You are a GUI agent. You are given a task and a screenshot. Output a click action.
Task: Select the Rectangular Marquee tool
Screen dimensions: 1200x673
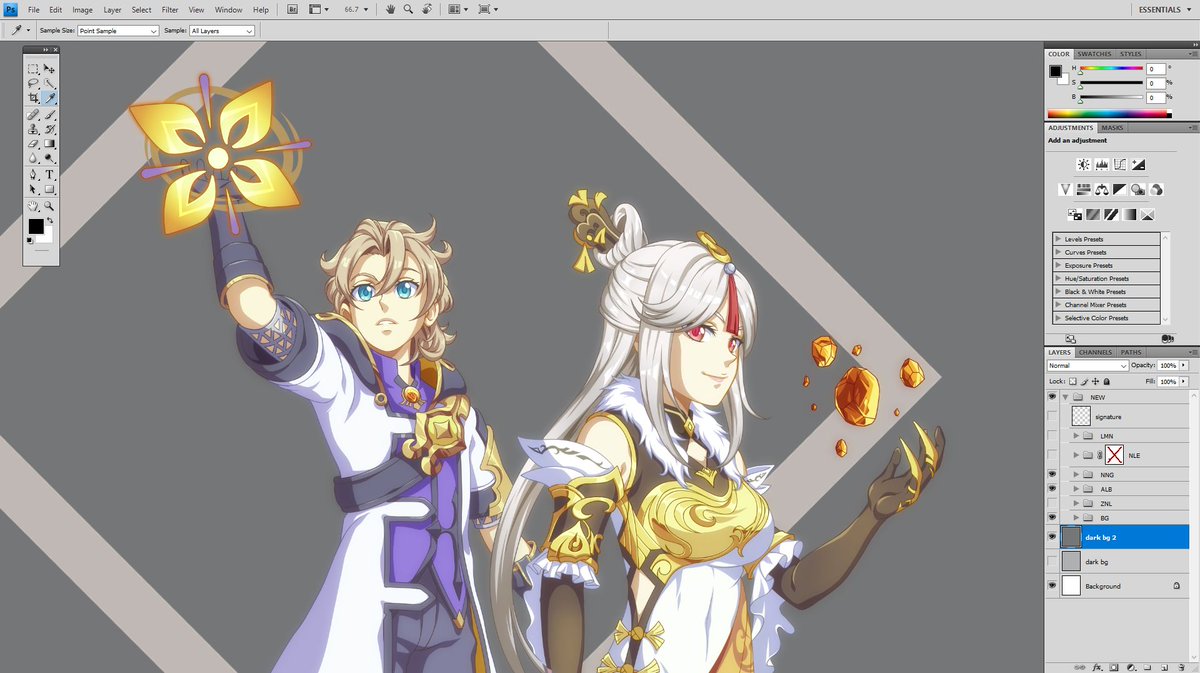[33, 69]
